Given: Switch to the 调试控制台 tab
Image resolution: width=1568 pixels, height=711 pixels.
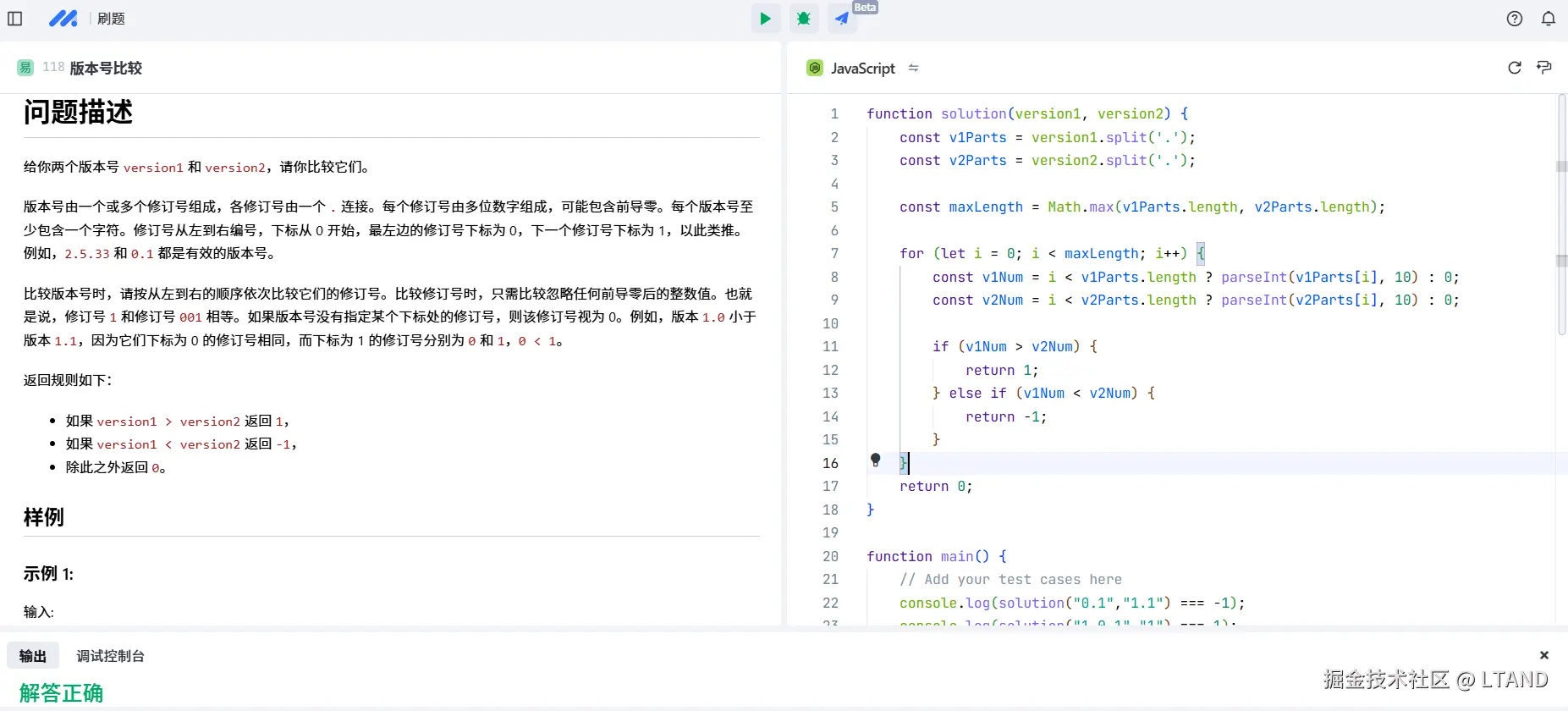Looking at the screenshot, I should click(x=111, y=656).
